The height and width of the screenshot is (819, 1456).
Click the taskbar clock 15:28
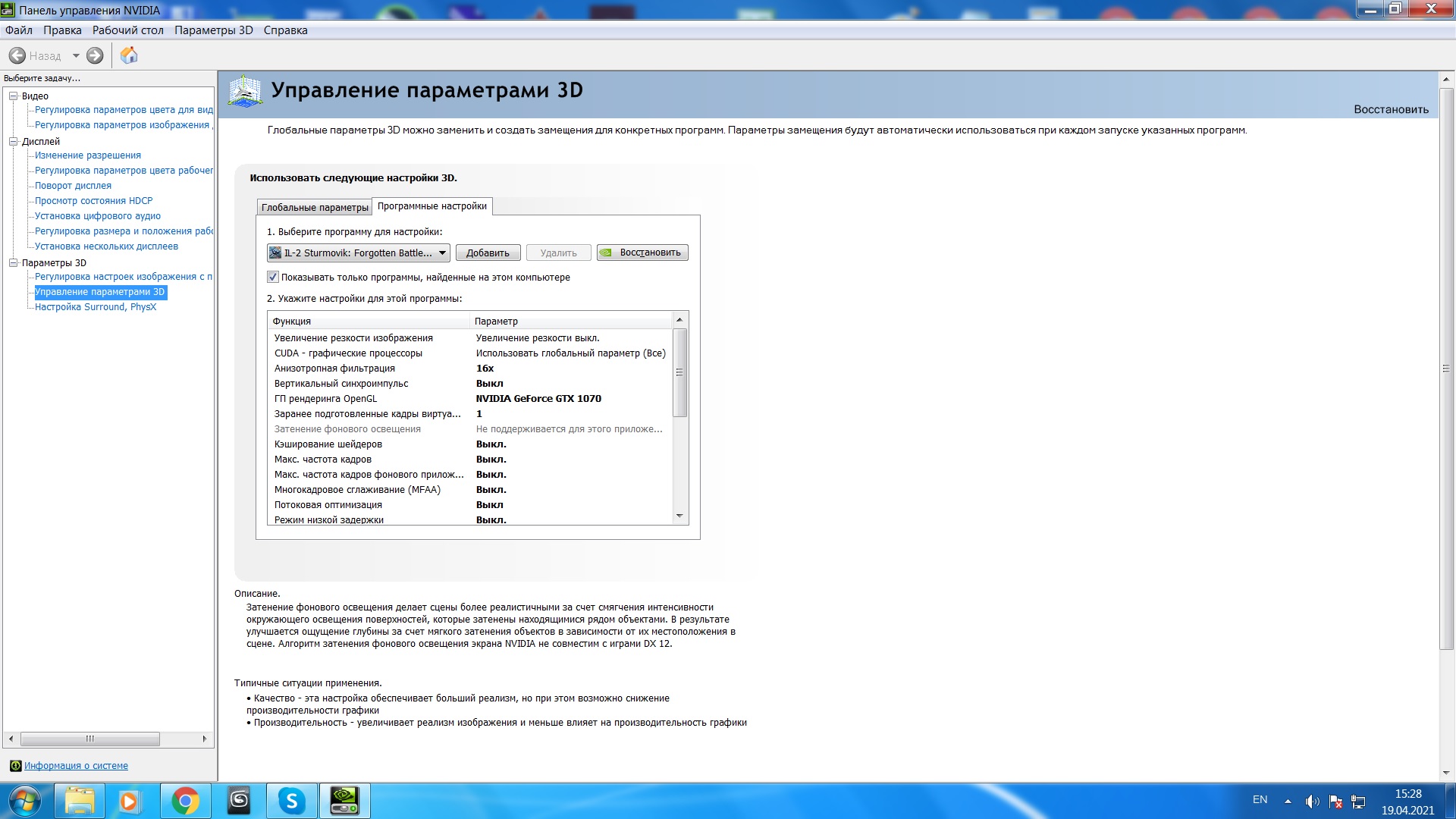coord(1407,794)
